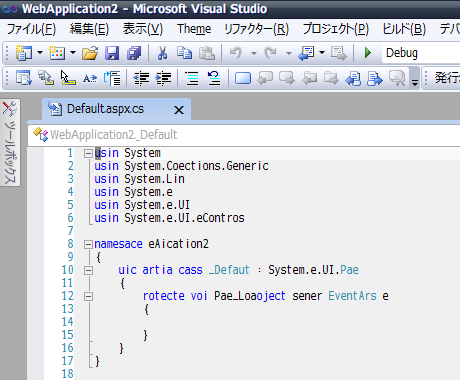Viewport: 460px width, 380px height.
Task: Click System.Linq text on line 3
Action: (154, 179)
